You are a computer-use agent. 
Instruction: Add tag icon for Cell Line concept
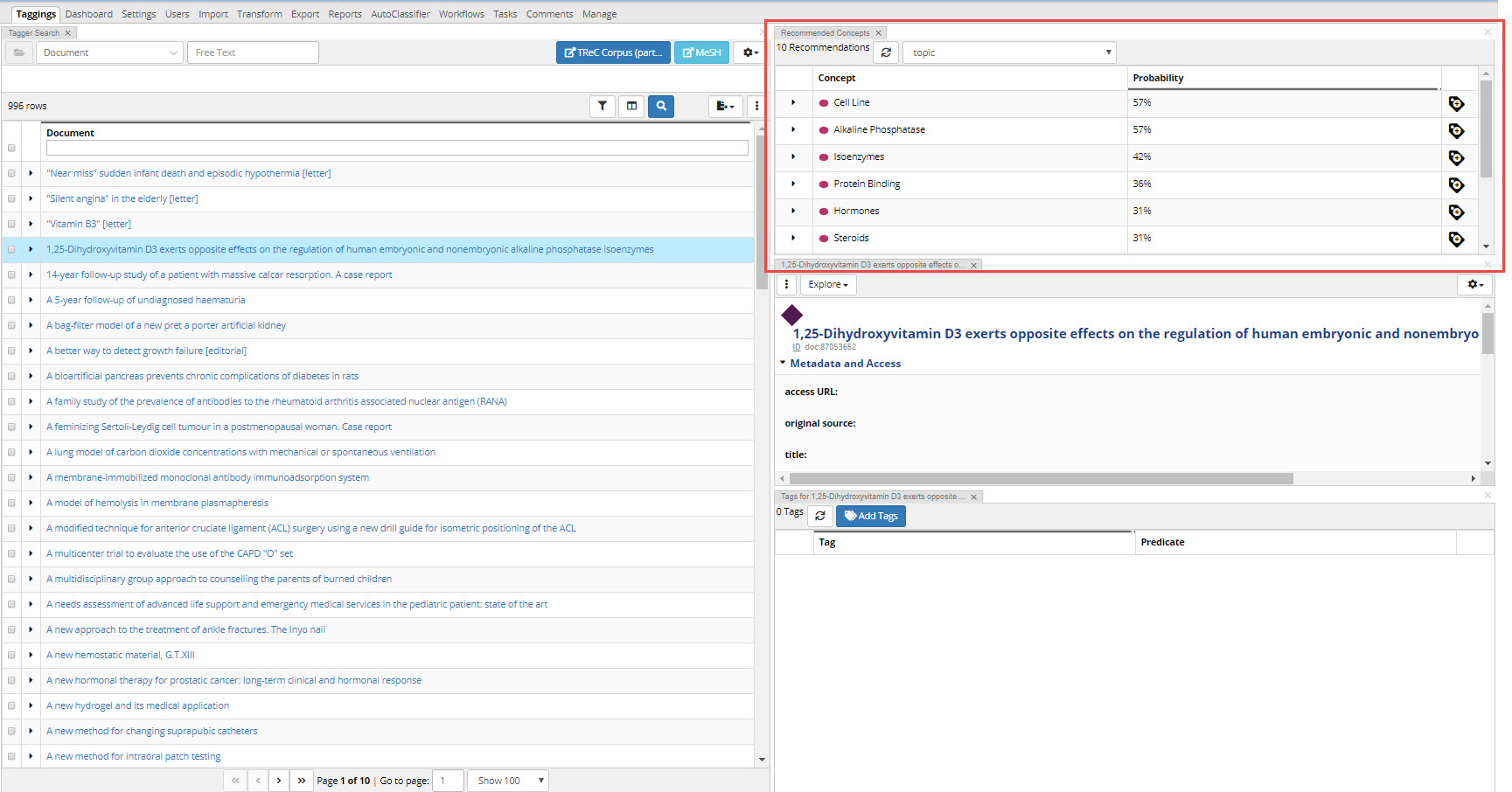point(1456,104)
